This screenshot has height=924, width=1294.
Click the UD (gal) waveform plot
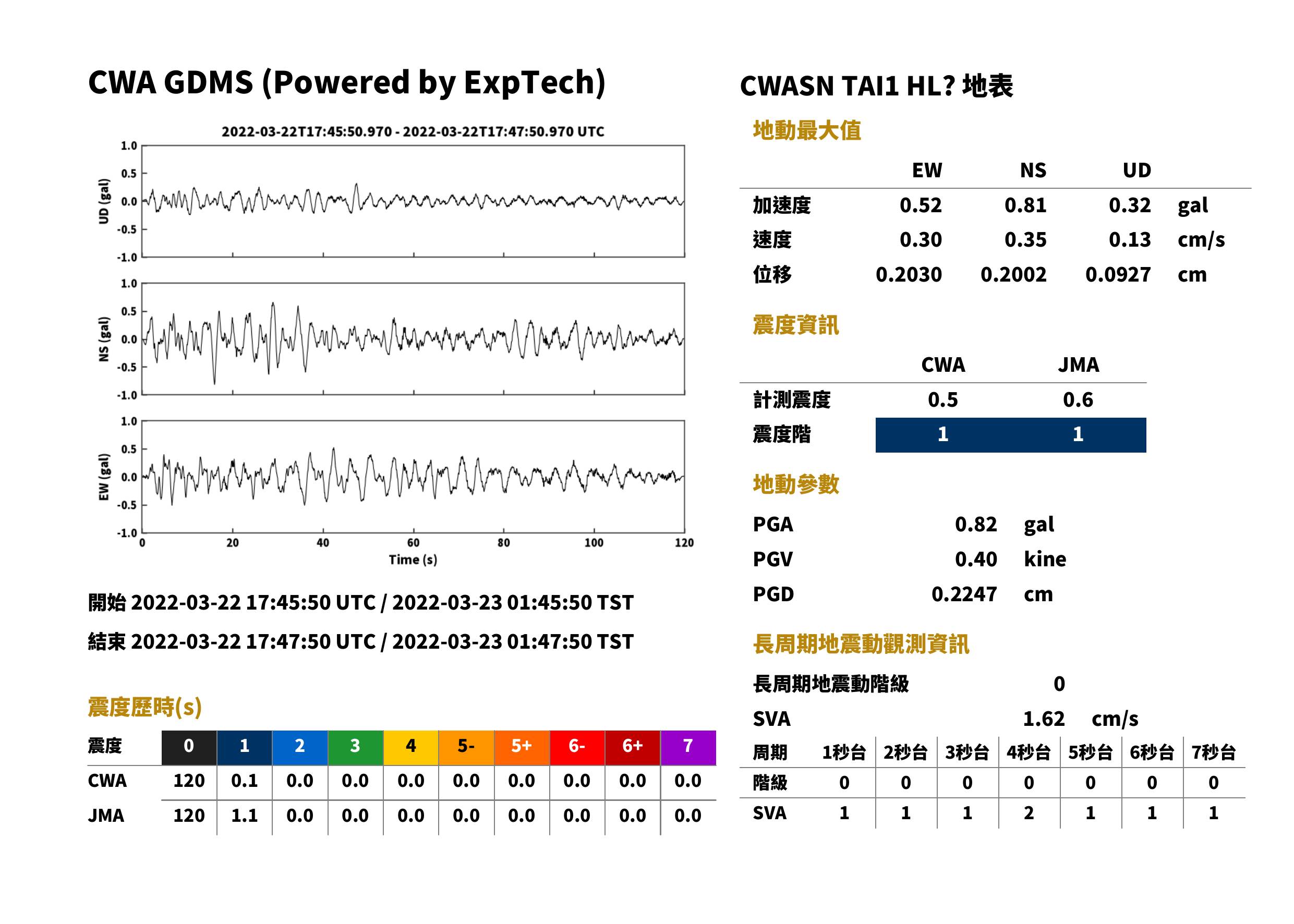(413, 201)
